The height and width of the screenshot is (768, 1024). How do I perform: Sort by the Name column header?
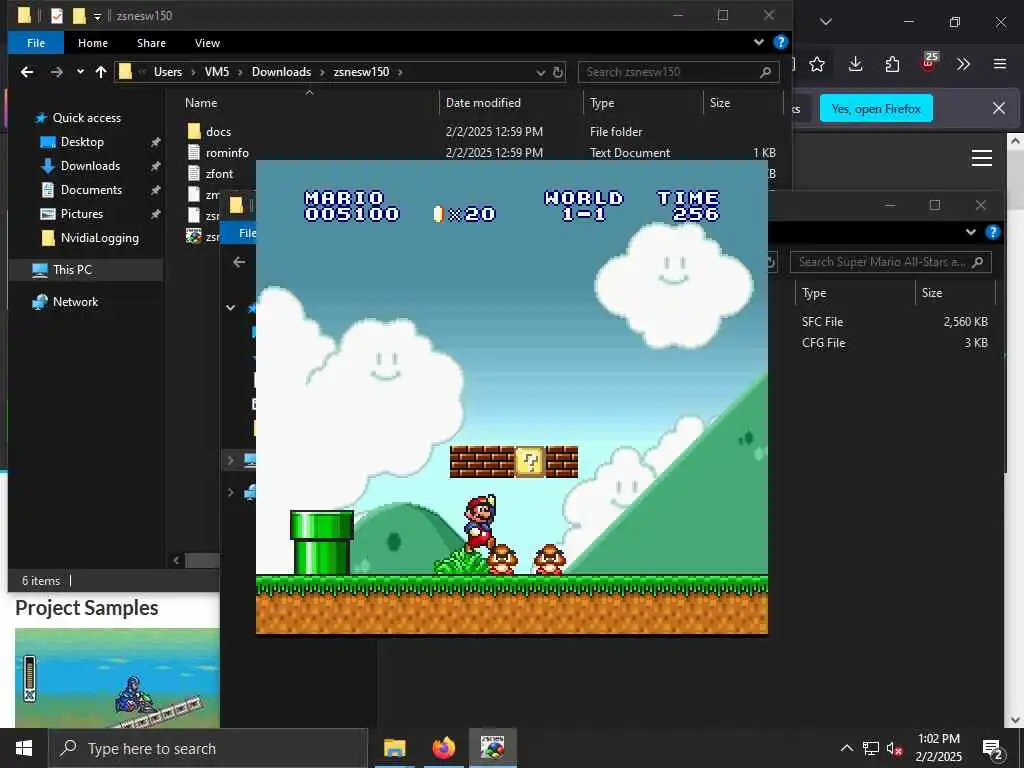(x=201, y=103)
